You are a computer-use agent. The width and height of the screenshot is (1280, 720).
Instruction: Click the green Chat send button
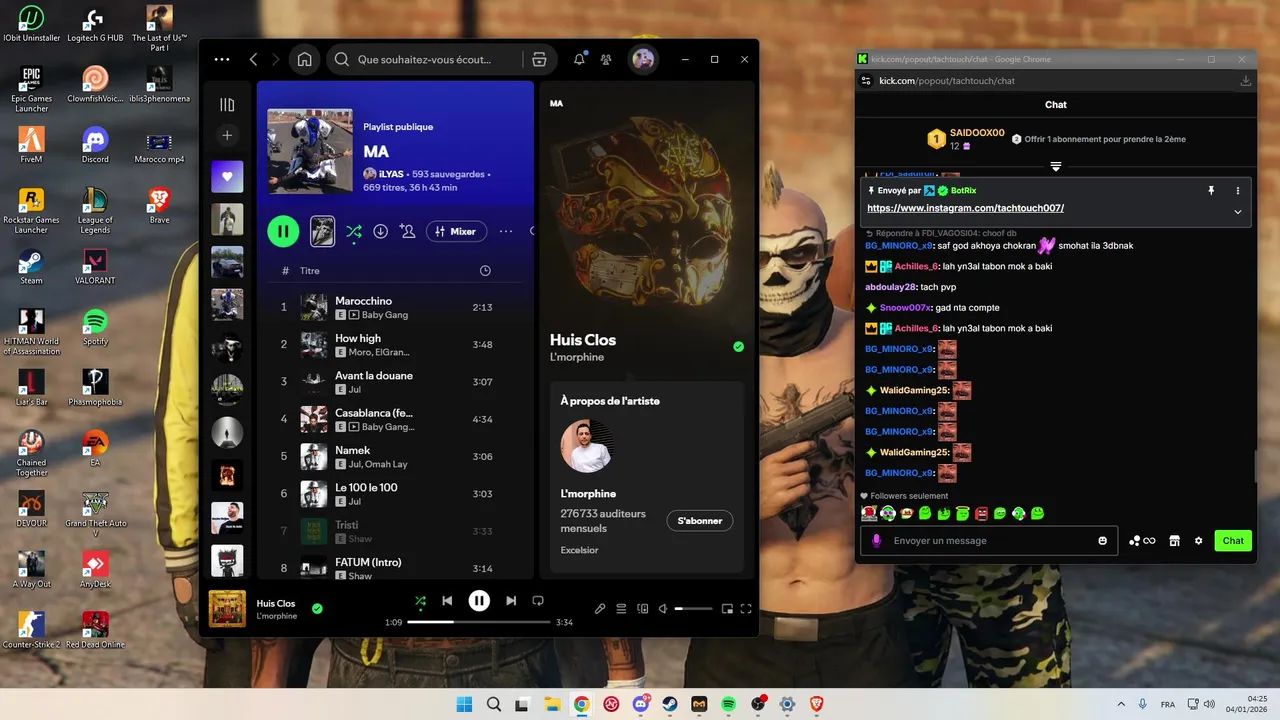[x=1233, y=541]
